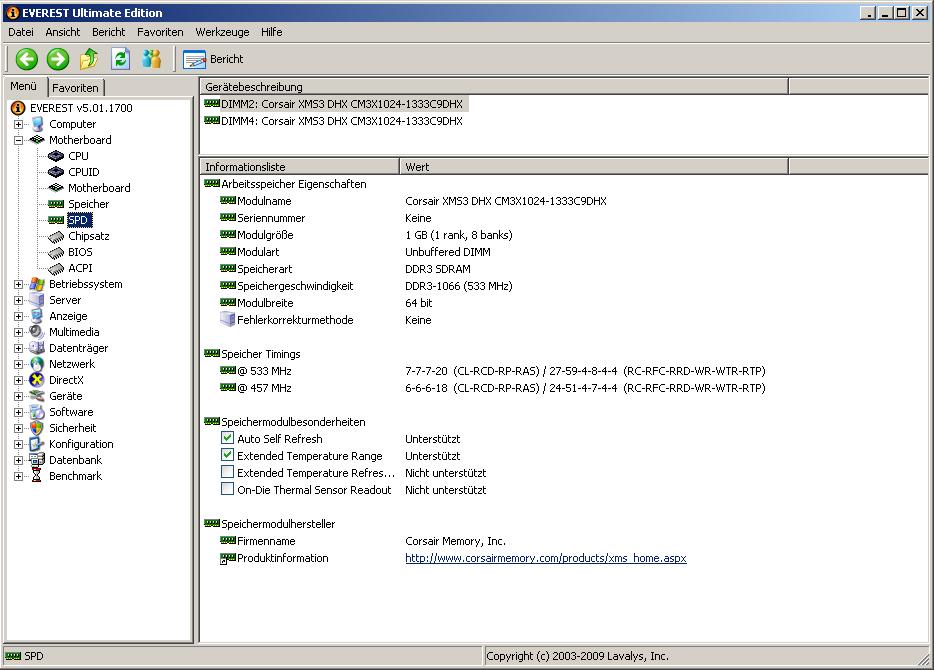The height and width of the screenshot is (670, 934).
Task: Toggle On-Die Thermal Sensor Readout checkbox
Action: 227,490
